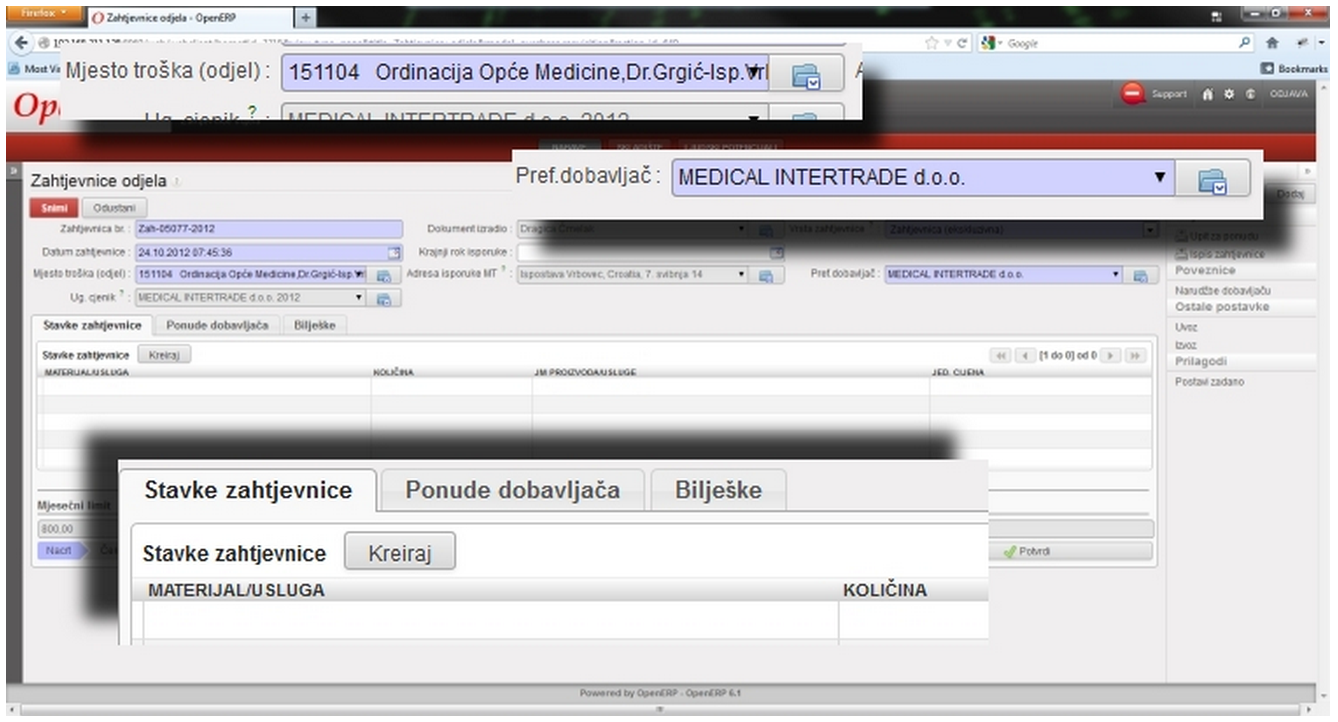Open the Bookmarks toolbar button
The image size is (1338, 722).
1295,68
